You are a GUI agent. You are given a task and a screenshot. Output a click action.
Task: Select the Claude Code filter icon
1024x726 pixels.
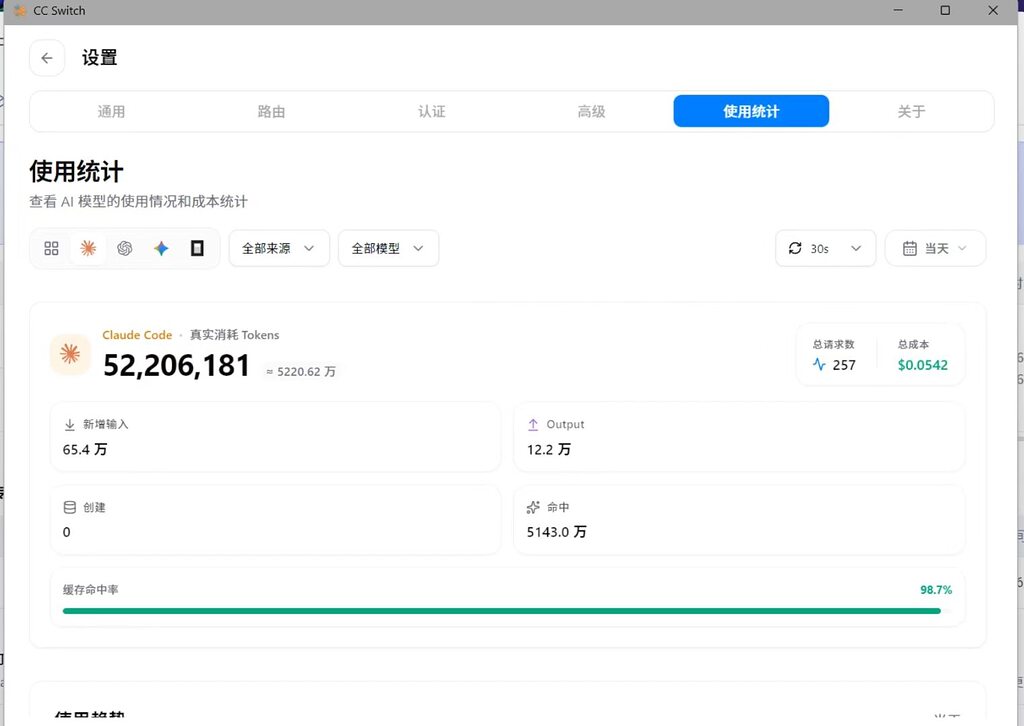click(88, 248)
